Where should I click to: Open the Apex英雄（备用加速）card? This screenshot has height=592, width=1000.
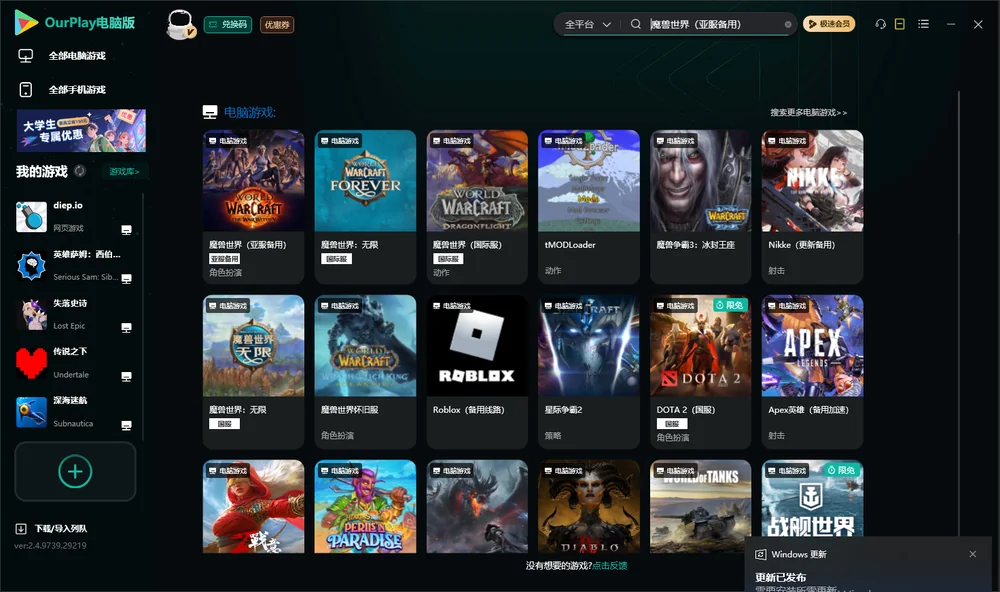pyautogui.click(x=812, y=371)
